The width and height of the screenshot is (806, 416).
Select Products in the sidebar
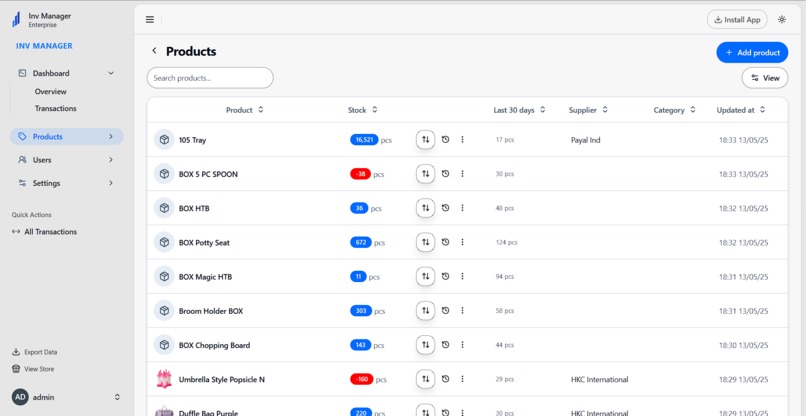[66, 136]
